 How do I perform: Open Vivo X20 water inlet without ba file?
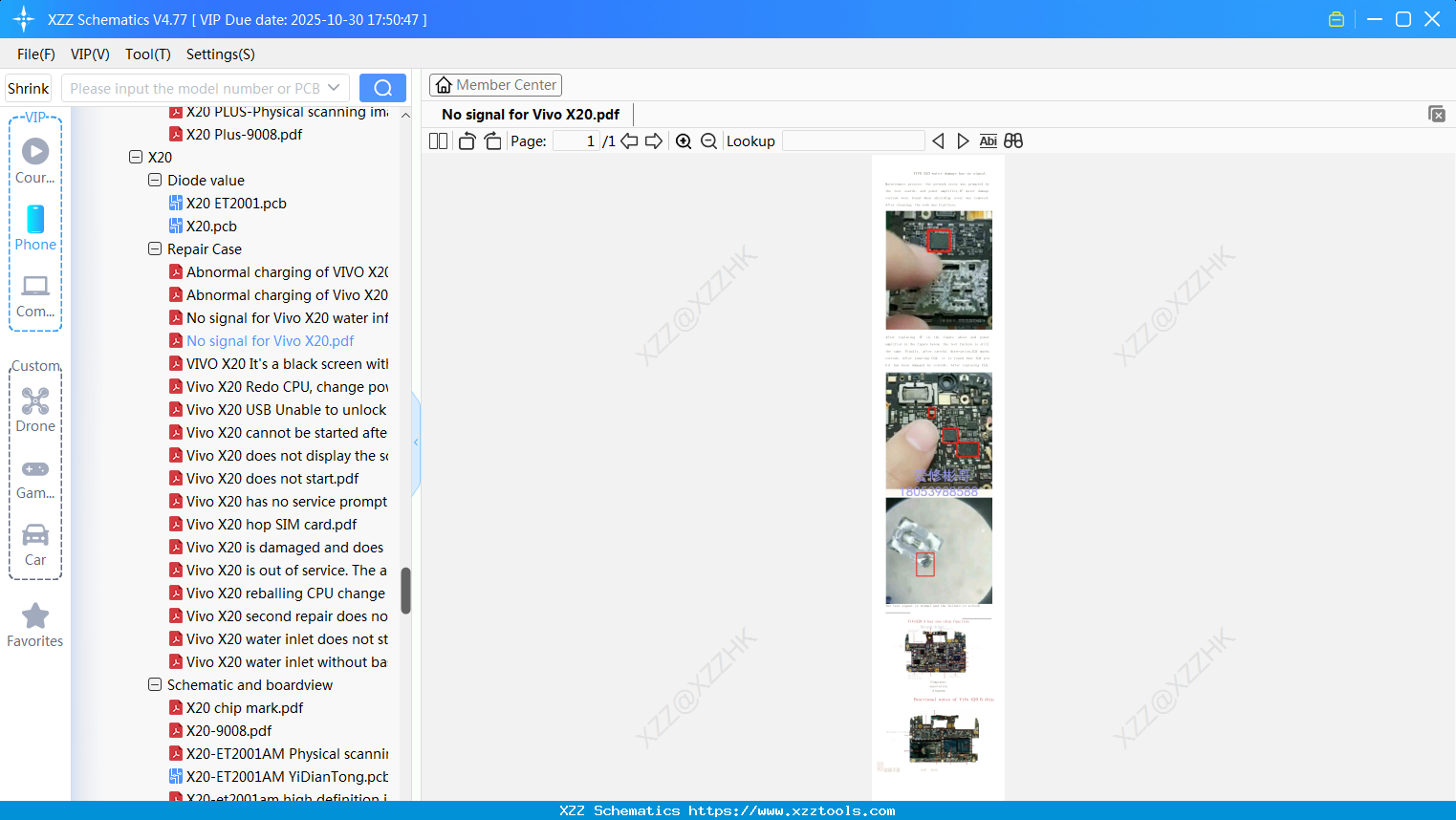[287, 661]
